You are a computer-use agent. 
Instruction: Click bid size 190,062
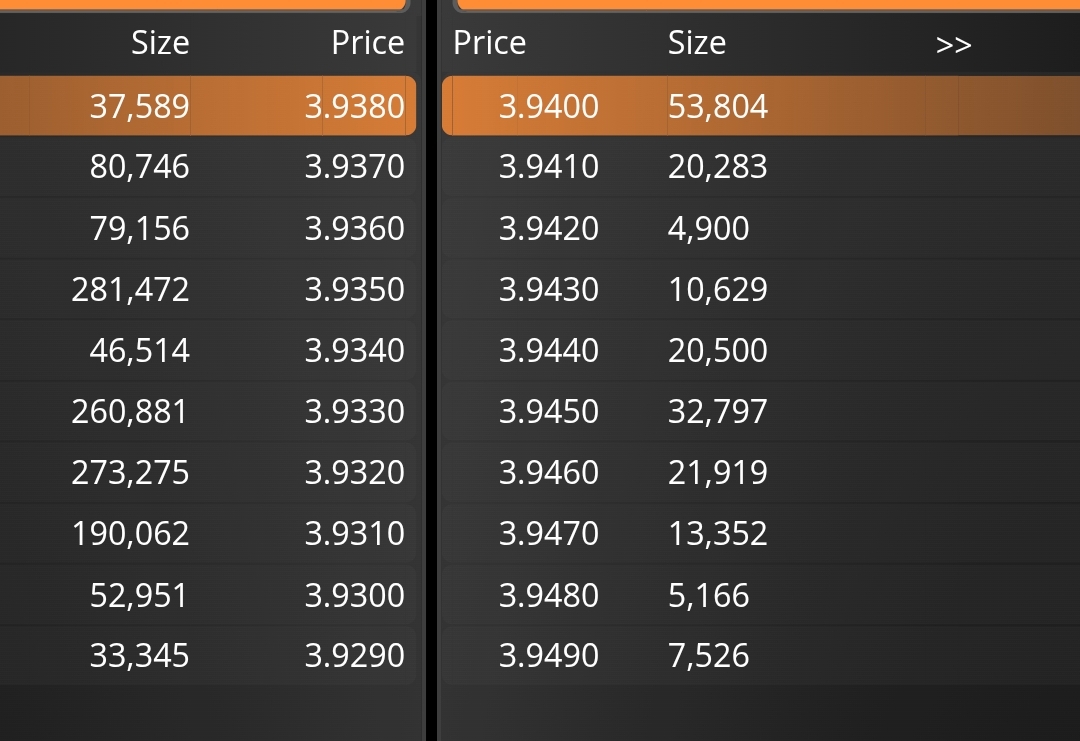130,533
